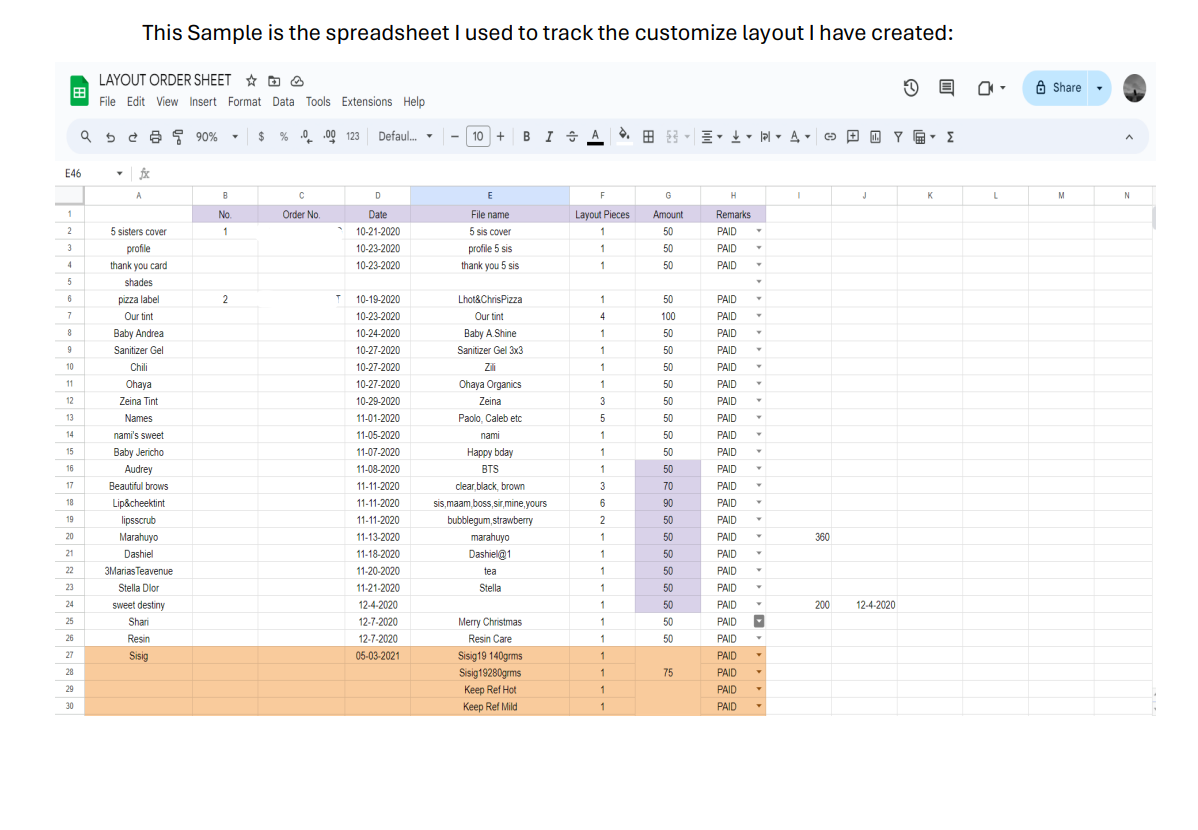The image size is (1198, 830).
Task: Insert a chart from the toolbar
Action: pyautogui.click(x=875, y=137)
